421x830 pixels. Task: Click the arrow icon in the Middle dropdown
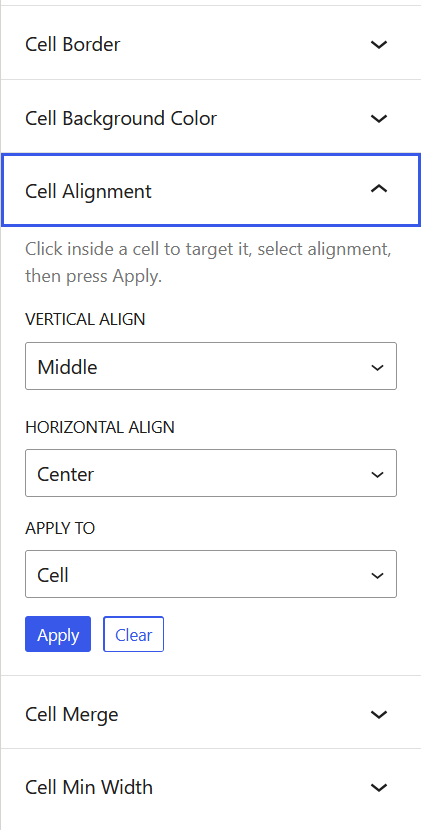pyautogui.click(x=377, y=367)
